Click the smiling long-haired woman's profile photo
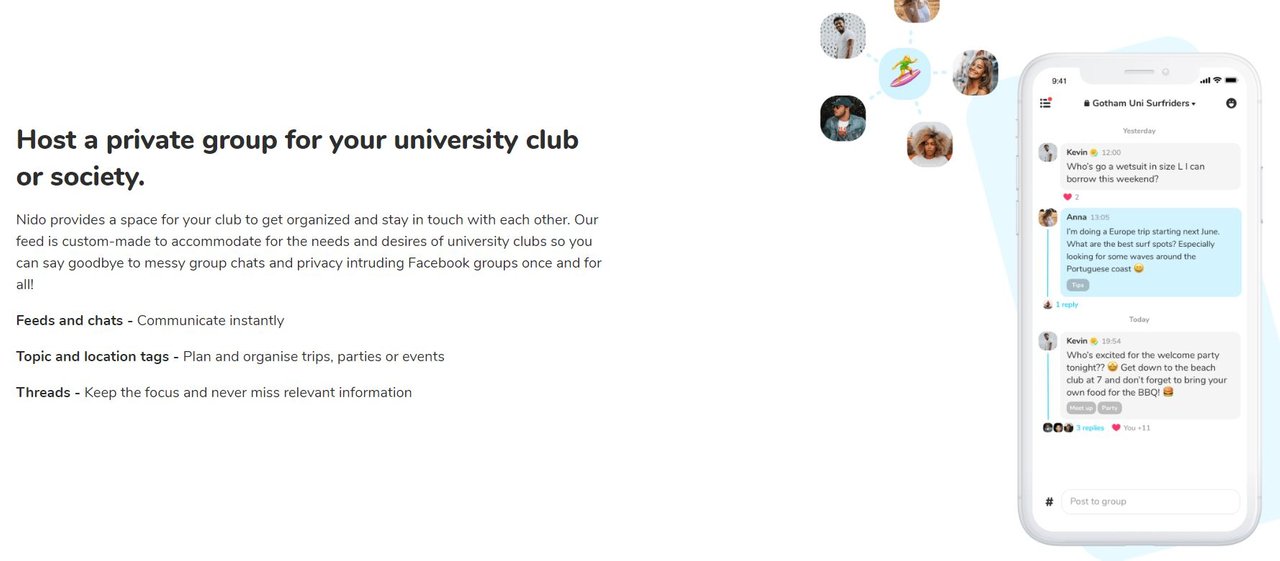This screenshot has height=561, width=1280. 975,73
